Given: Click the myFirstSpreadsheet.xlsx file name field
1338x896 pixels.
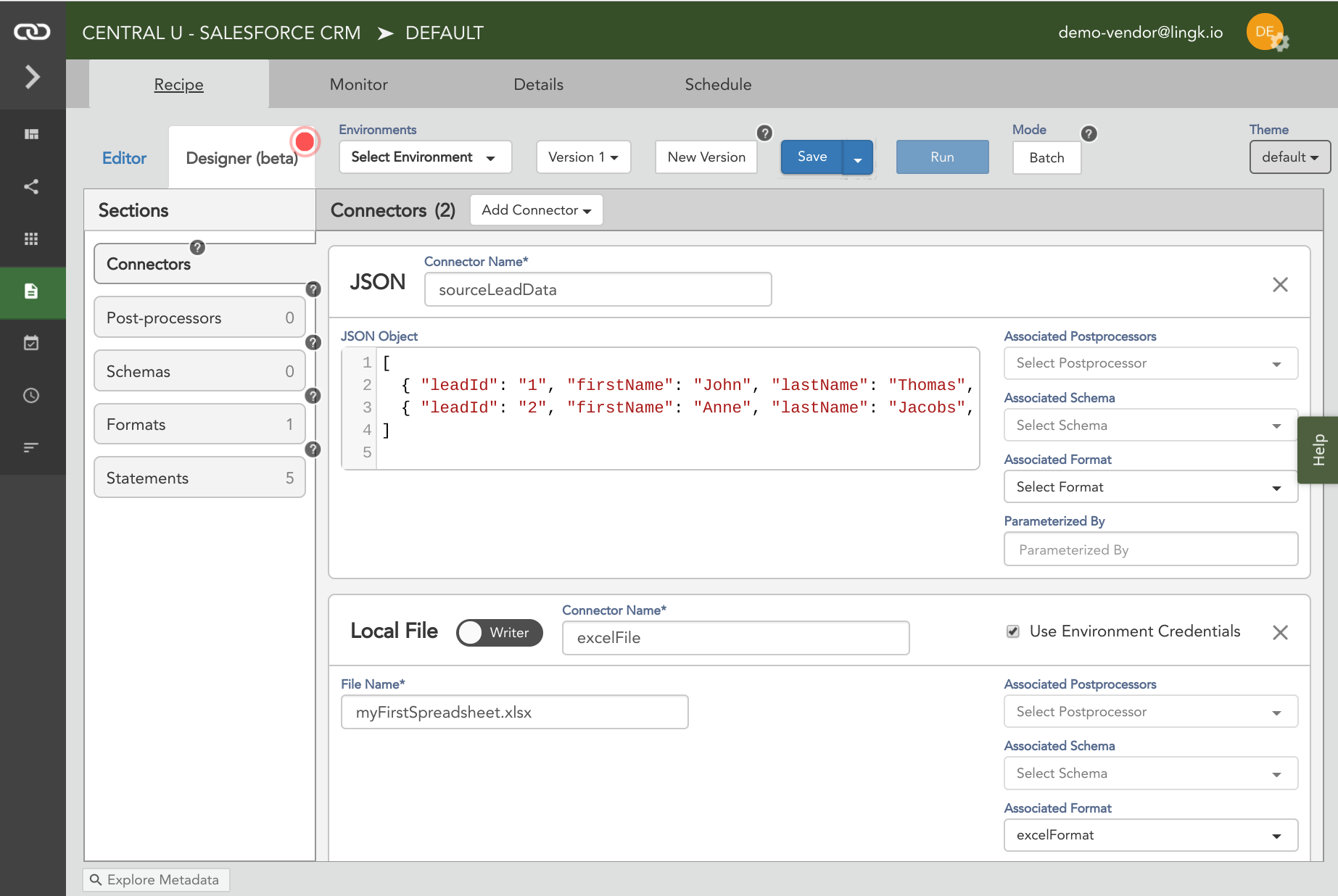Looking at the screenshot, I should 514,712.
